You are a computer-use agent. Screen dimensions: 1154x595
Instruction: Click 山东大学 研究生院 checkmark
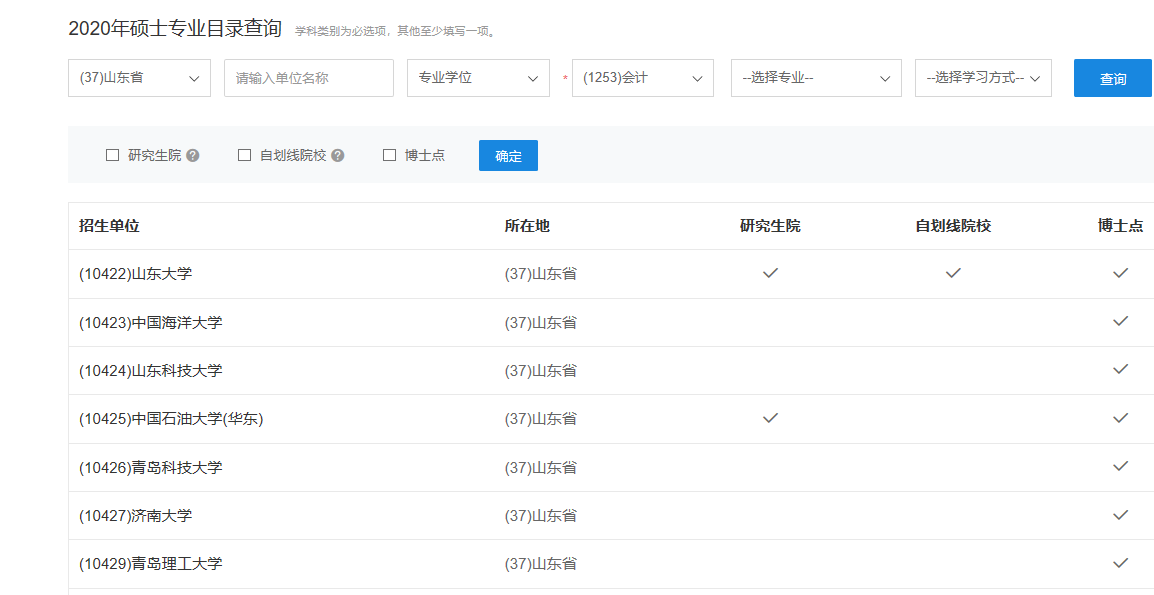[770, 273]
